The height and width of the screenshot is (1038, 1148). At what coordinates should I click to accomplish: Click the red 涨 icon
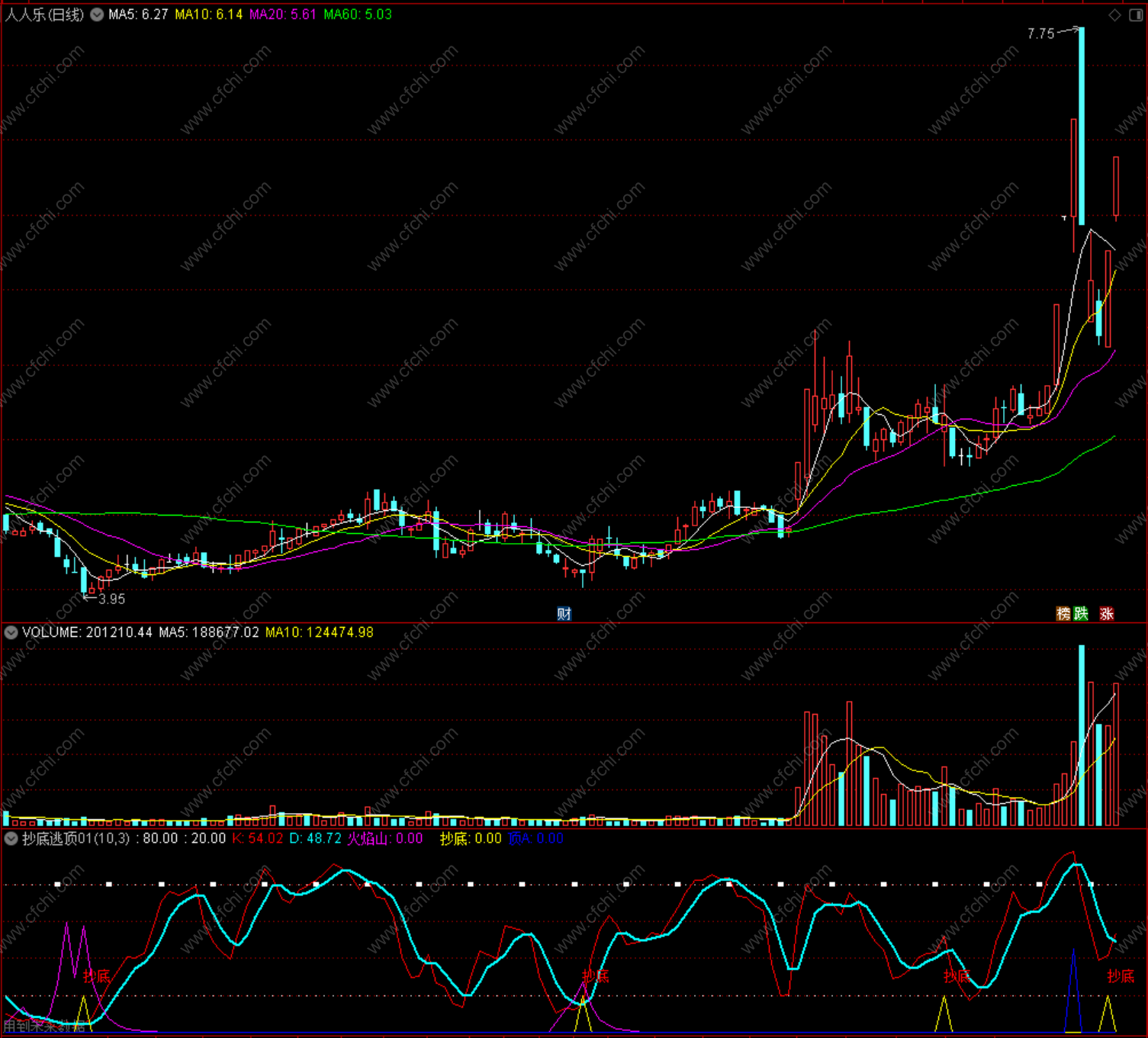[x=1107, y=613]
